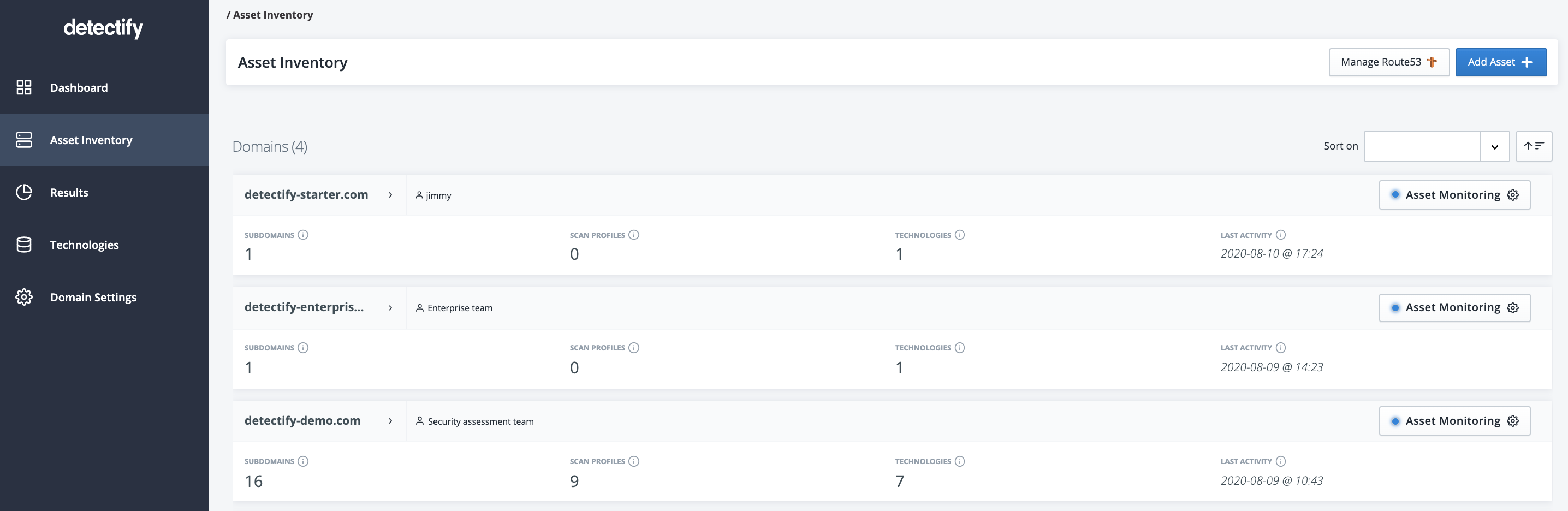
Task: Click Asset Monitoring for detectify-enterpris...
Action: click(1454, 307)
